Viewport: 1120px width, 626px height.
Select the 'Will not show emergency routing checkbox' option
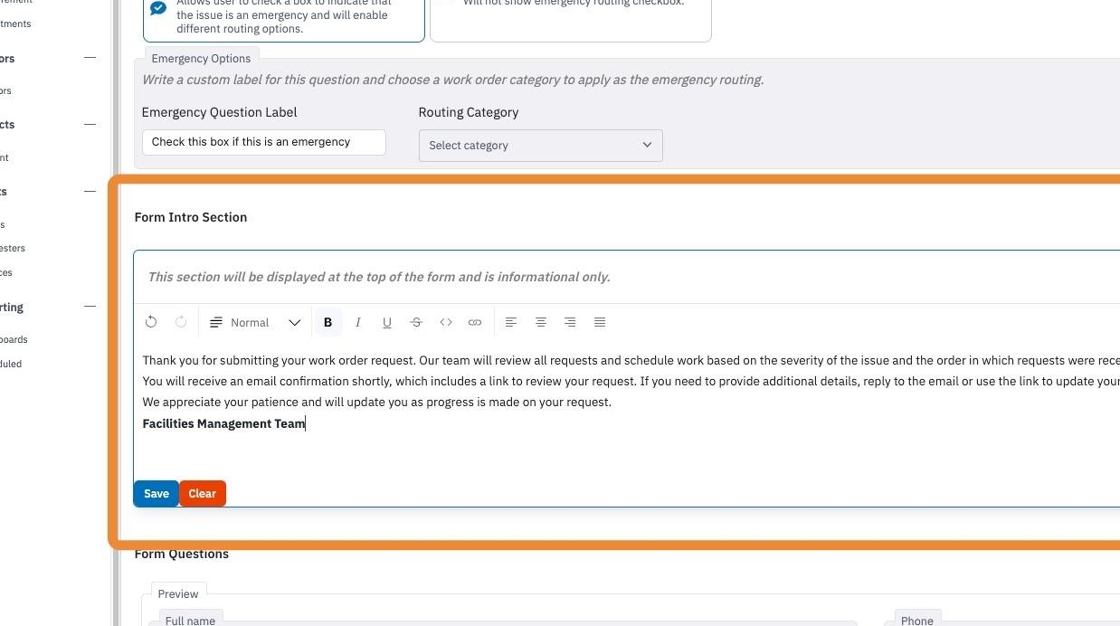click(x=571, y=19)
